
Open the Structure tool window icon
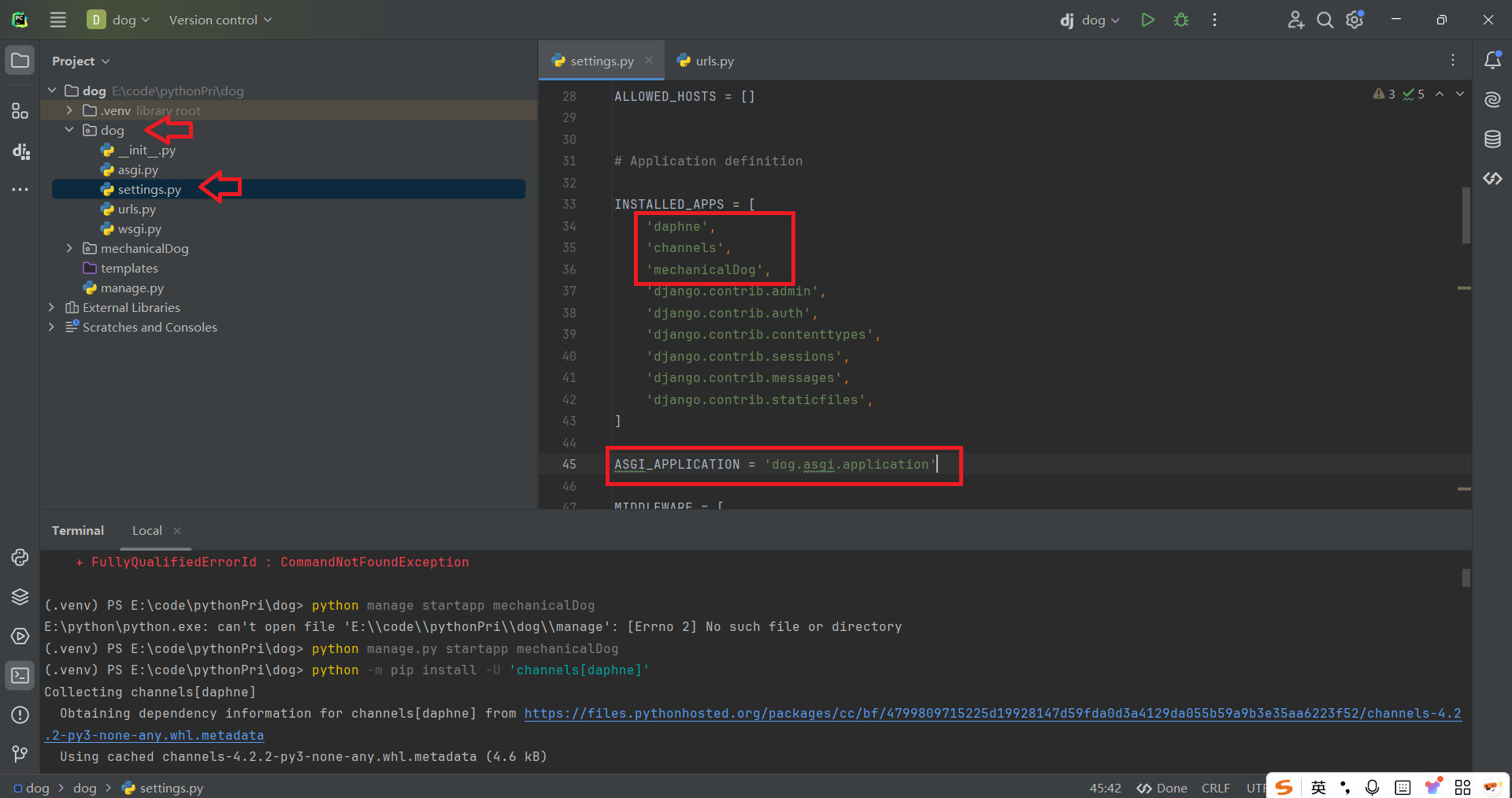pyautogui.click(x=20, y=111)
